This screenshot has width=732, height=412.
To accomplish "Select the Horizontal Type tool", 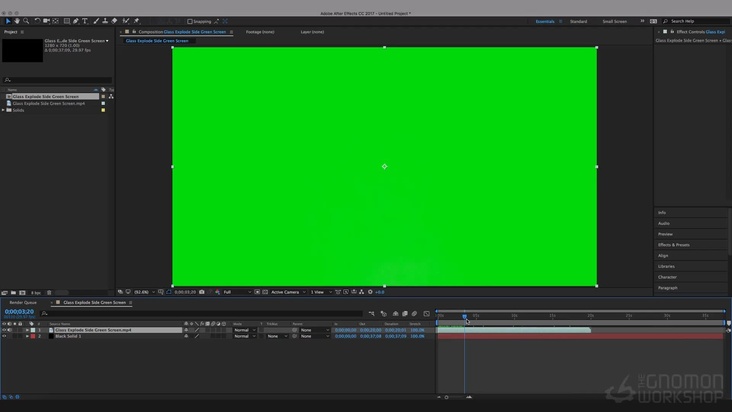I will coord(85,20).
